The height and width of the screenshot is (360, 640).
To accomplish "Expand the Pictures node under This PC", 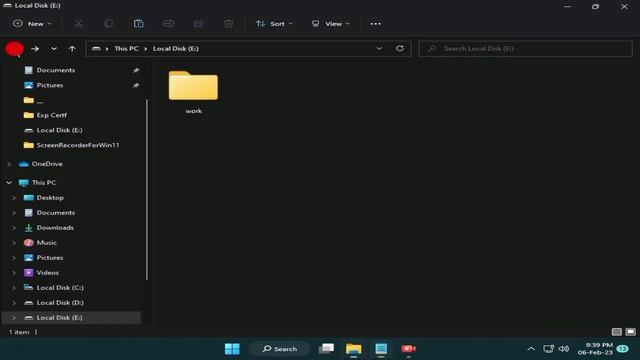I will pos(14,258).
